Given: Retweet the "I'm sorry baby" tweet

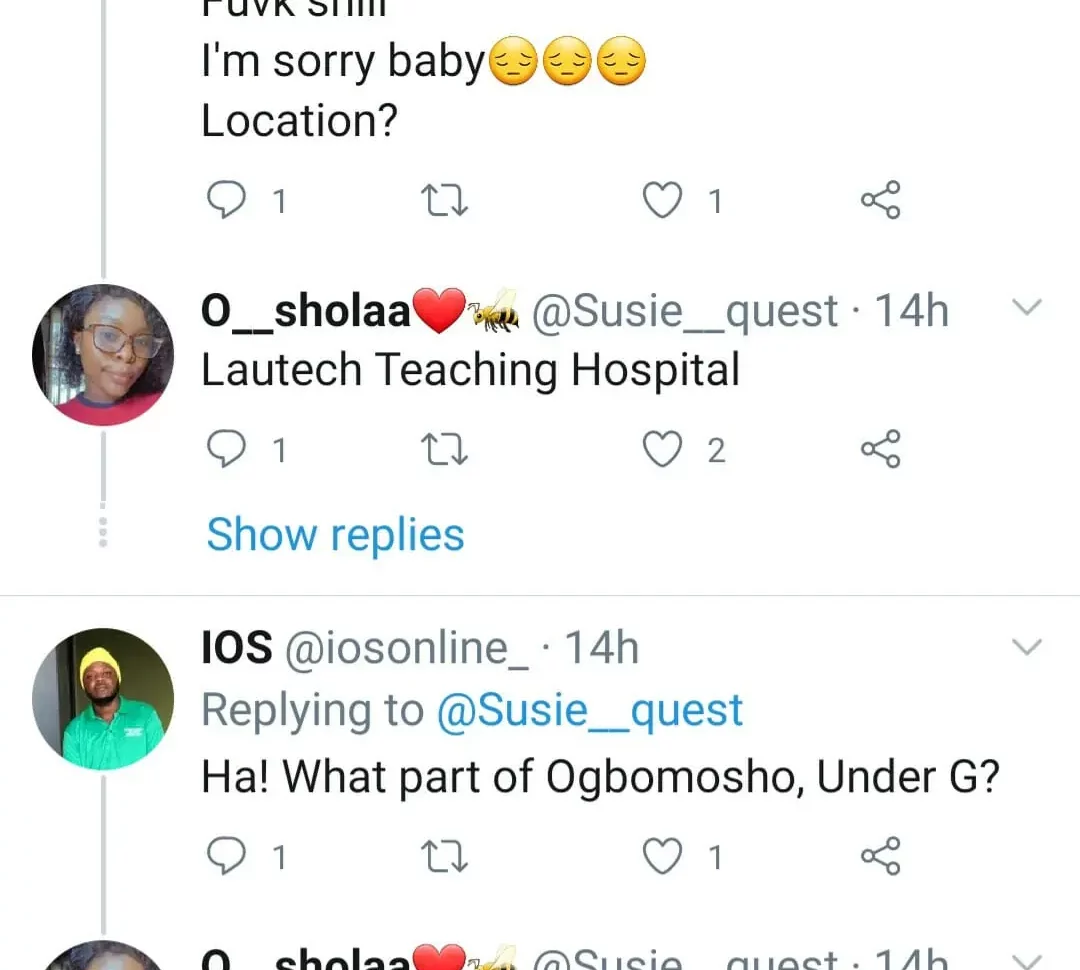Looking at the screenshot, I should pos(446,201).
